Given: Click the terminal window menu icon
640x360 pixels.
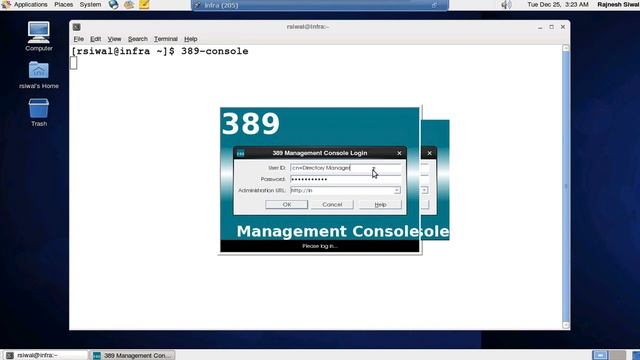Looking at the screenshot, I should (76, 27).
